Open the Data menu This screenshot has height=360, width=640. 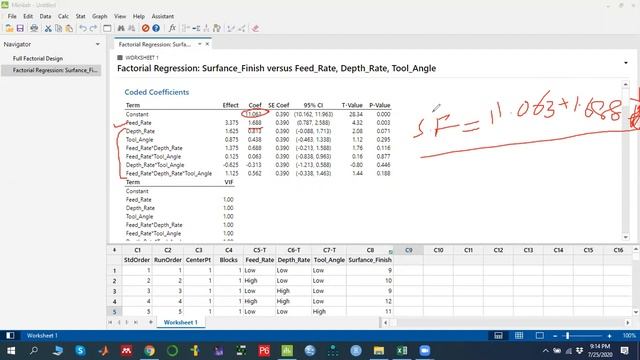click(45, 16)
